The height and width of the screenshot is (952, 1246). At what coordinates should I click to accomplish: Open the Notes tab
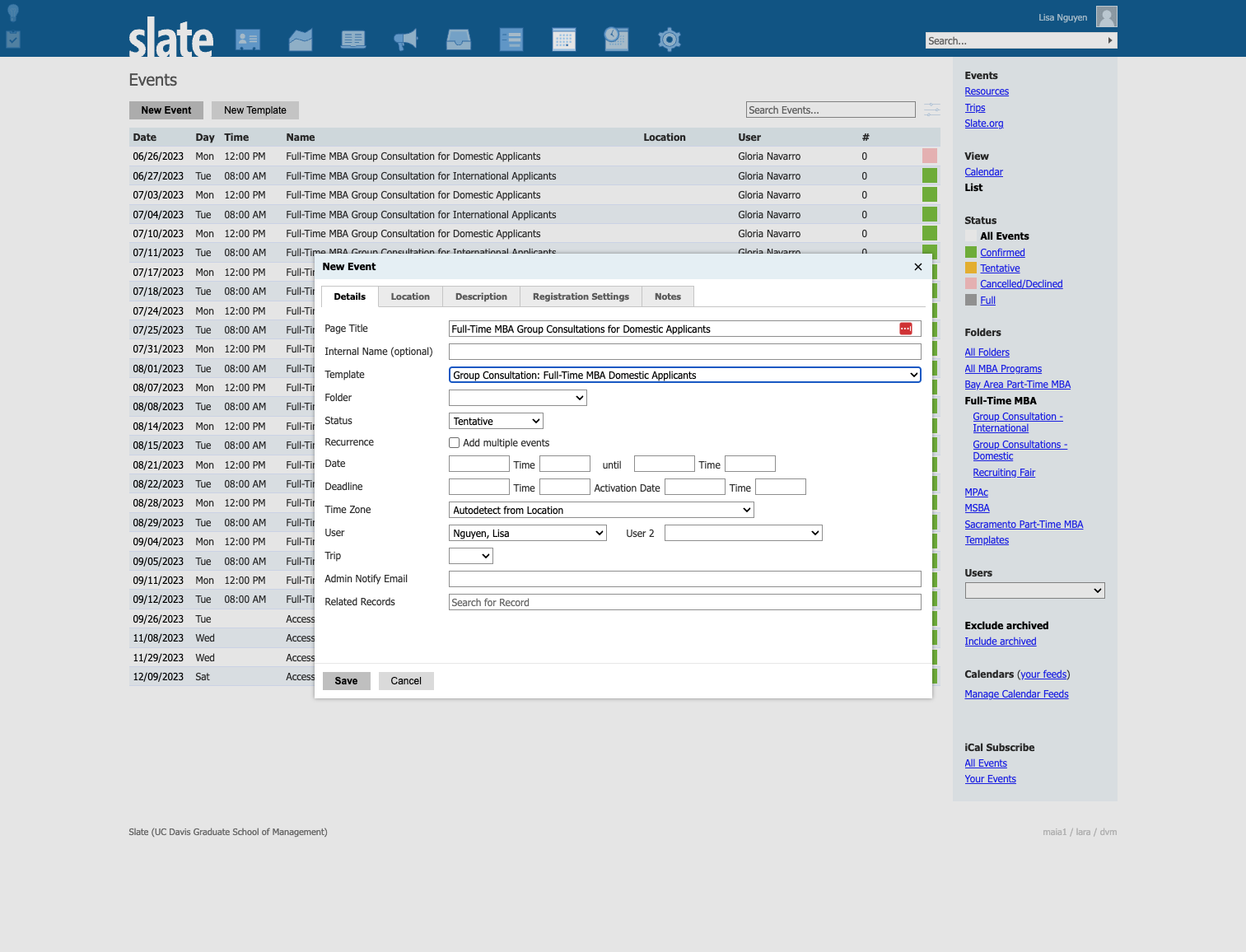(x=668, y=296)
